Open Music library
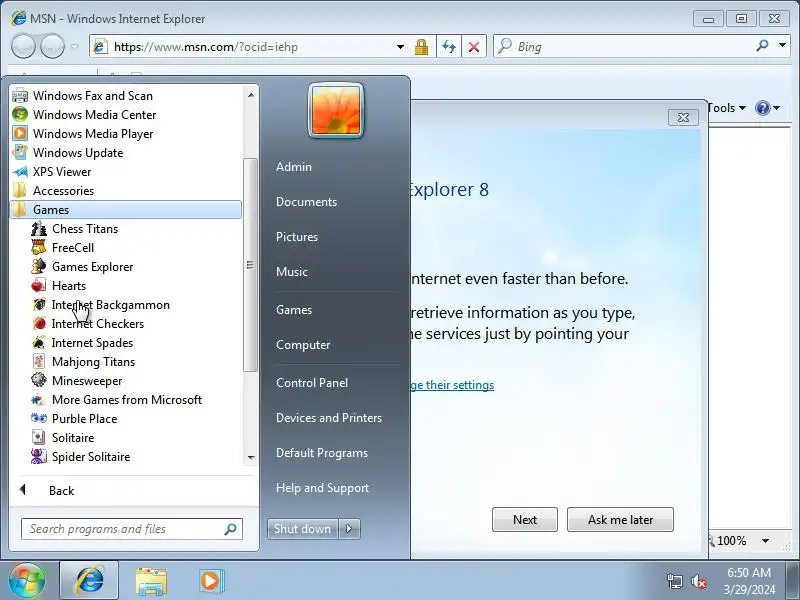 click(292, 272)
